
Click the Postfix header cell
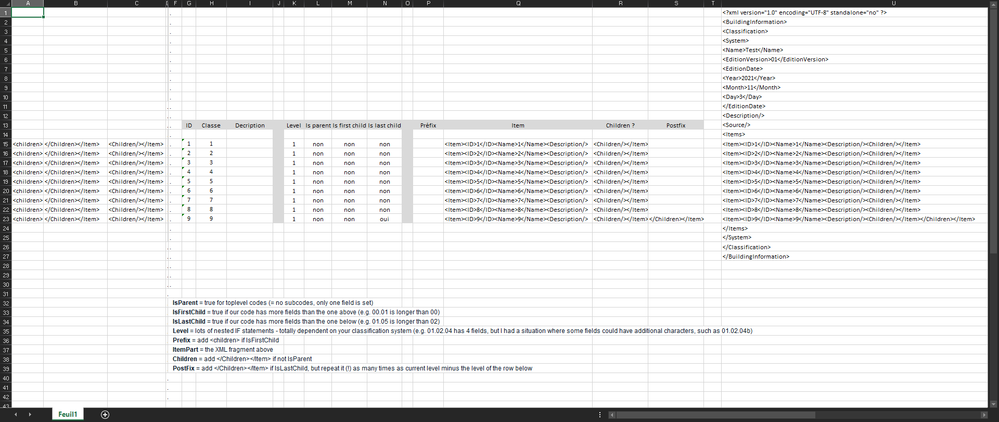[676, 126]
